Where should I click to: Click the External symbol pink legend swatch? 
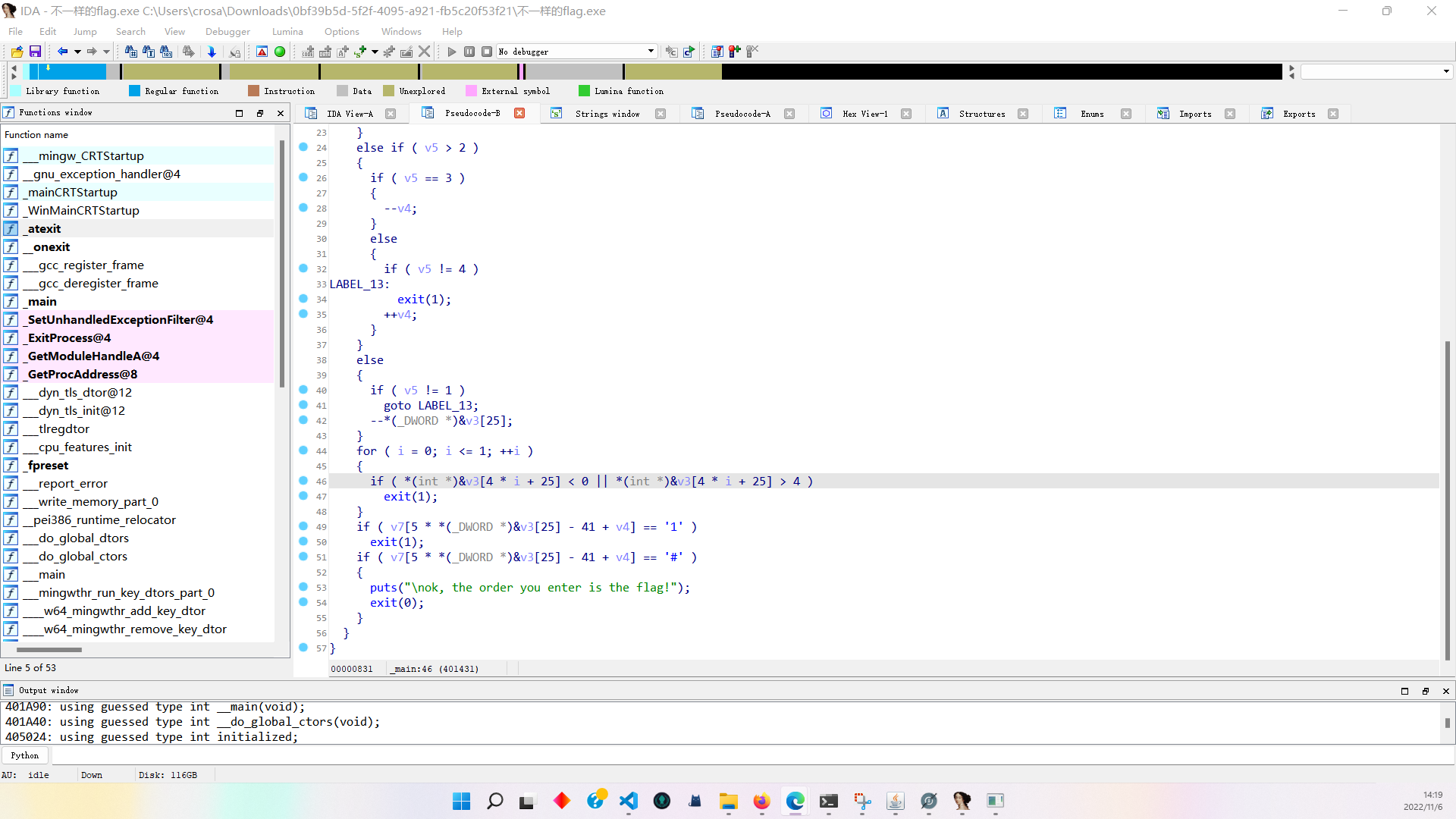(x=471, y=91)
